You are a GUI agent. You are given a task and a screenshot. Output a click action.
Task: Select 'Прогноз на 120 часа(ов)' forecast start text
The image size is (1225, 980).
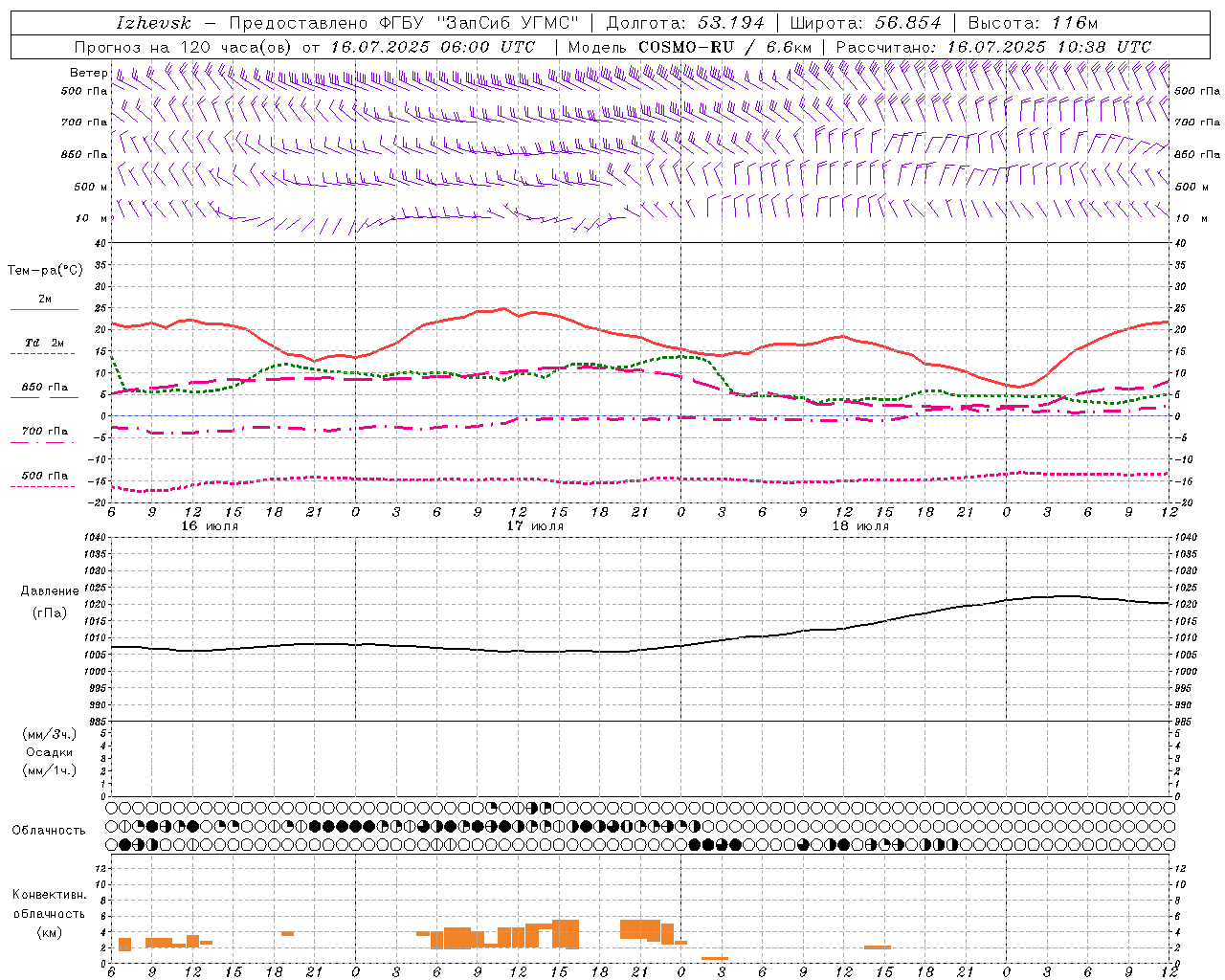click(x=185, y=47)
